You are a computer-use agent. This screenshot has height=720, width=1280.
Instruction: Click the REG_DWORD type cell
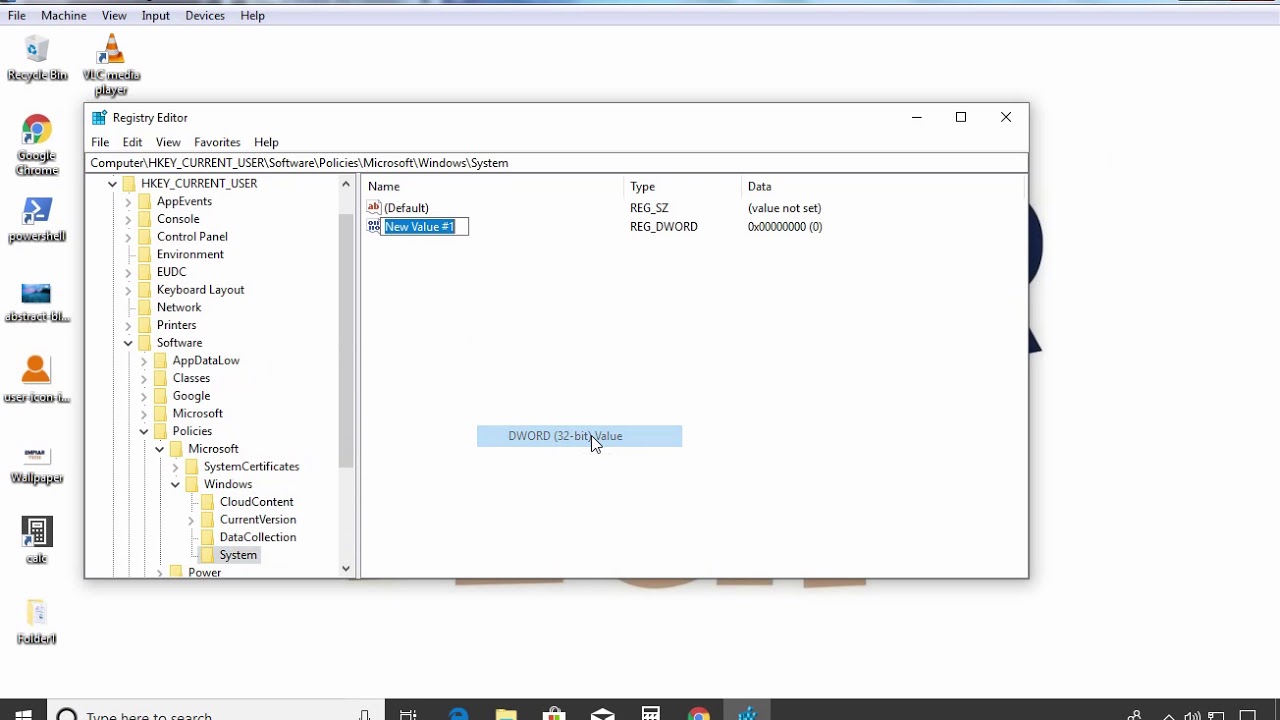[664, 227]
